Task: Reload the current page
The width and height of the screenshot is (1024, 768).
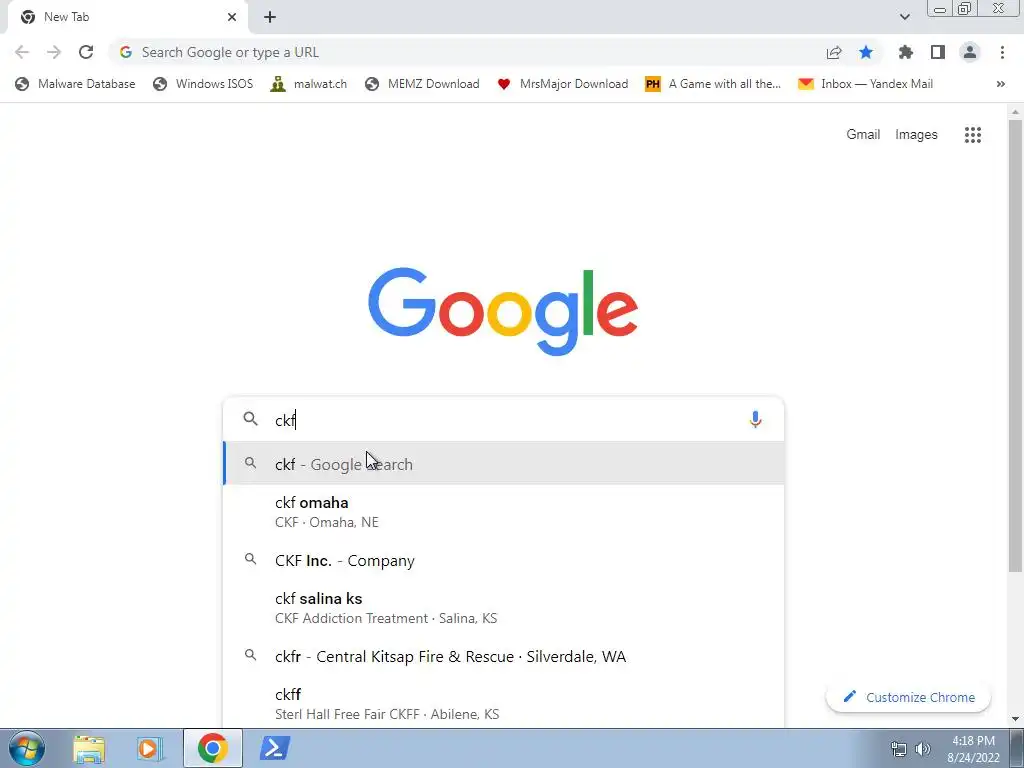Action: 86,52
